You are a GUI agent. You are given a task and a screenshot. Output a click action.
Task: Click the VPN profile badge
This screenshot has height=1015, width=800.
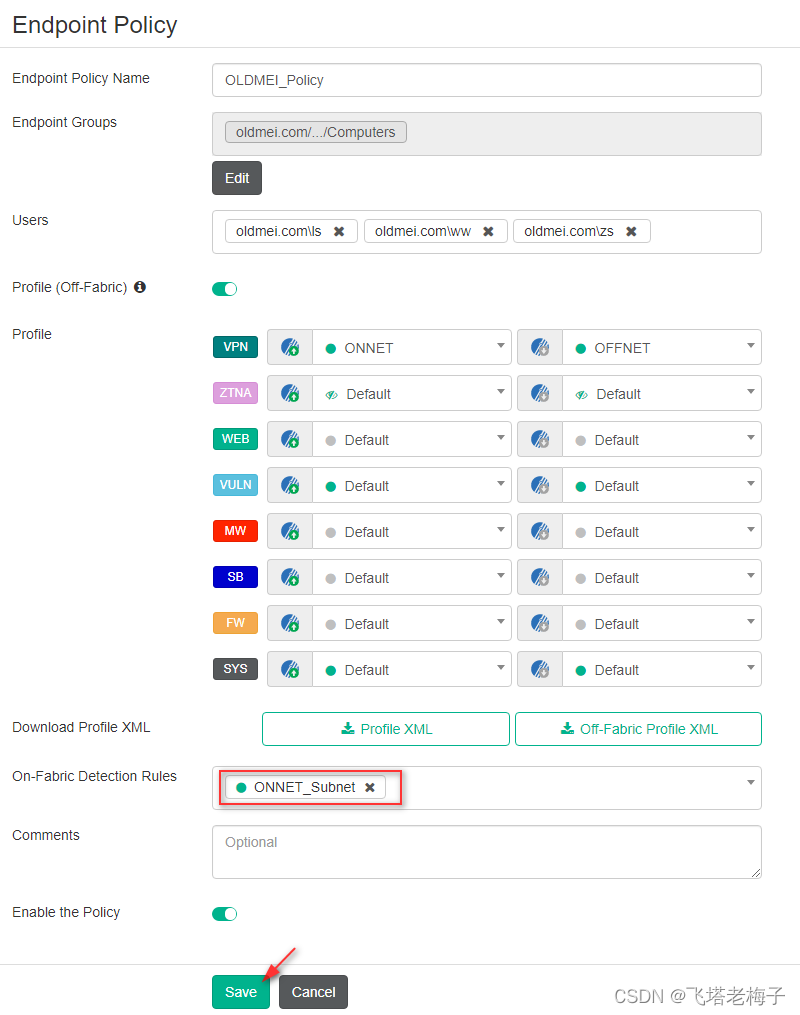pyautogui.click(x=236, y=347)
